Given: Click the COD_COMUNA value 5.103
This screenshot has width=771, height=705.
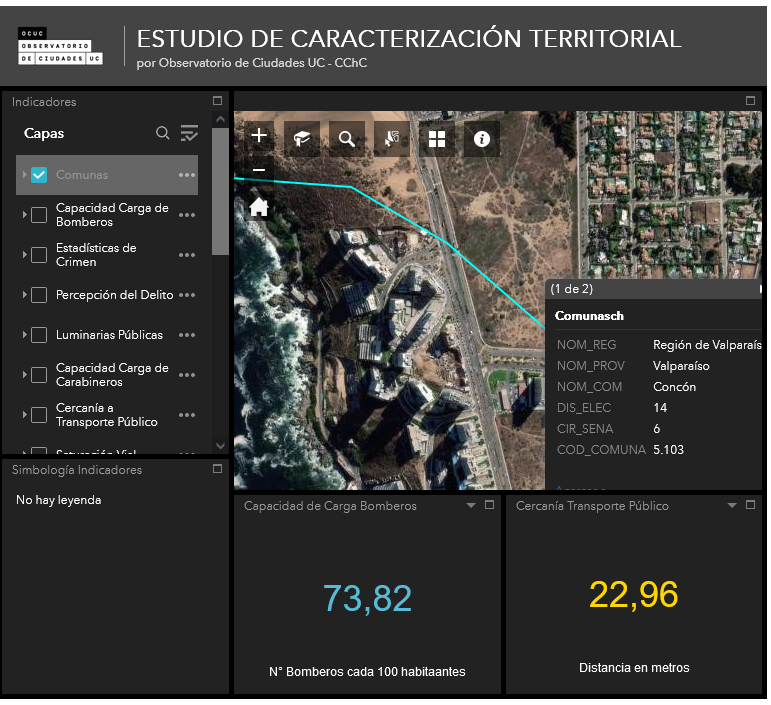Looking at the screenshot, I should click(x=668, y=450).
